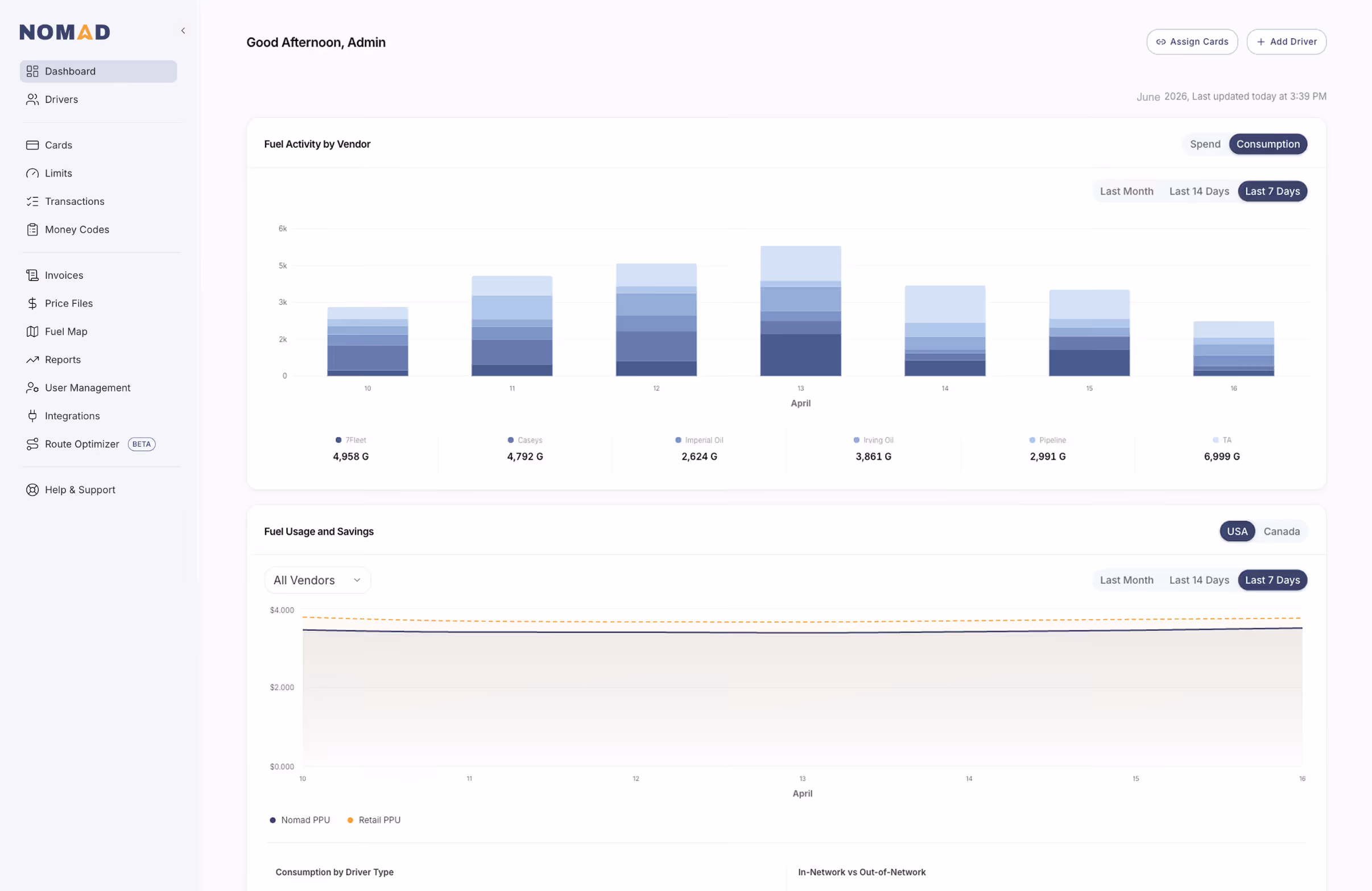Click the Irving Oil legend color dot
1372x891 pixels.
click(x=857, y=440)
